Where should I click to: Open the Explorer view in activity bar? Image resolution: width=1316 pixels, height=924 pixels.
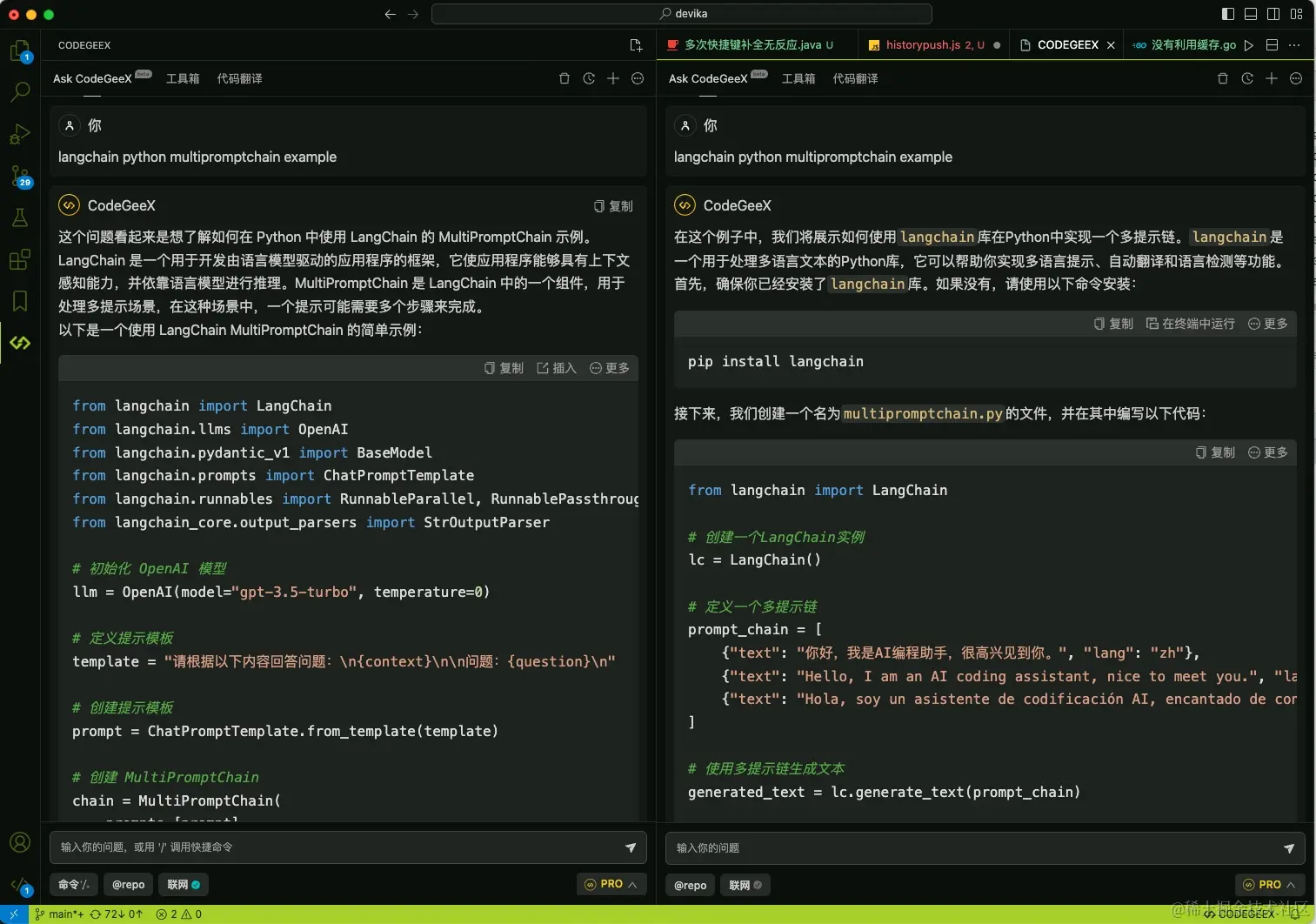click(x=20, y=50)
